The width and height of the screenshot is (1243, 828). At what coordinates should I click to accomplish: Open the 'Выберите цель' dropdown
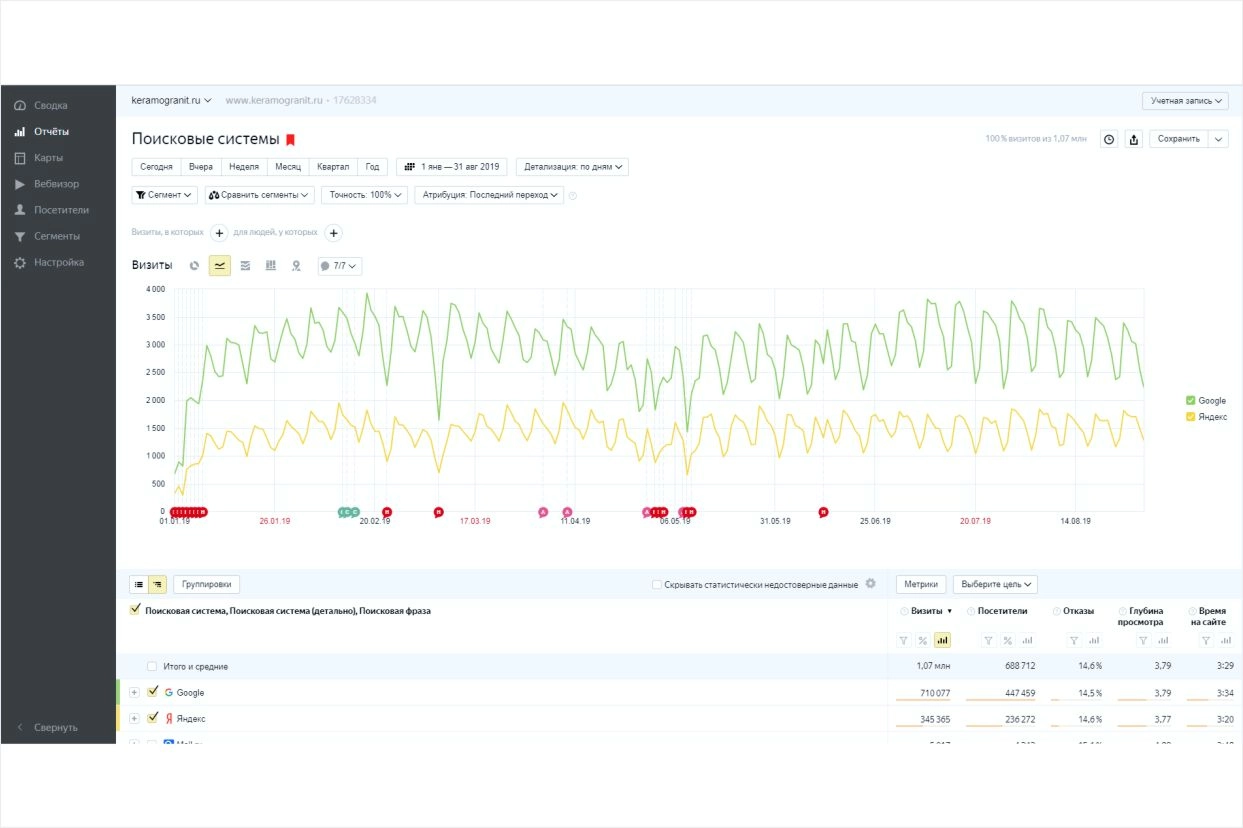tap(995, 584)
